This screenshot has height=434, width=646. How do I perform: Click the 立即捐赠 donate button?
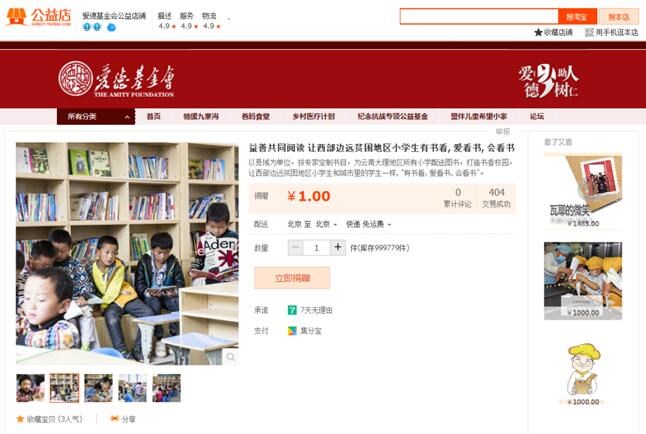(x=292, y=278)
